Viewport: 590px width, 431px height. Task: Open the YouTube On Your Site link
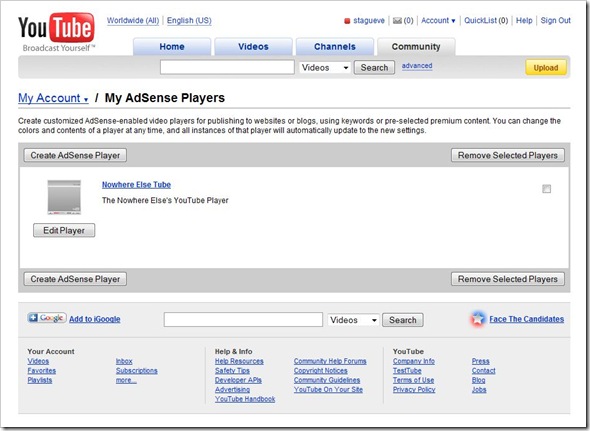(x=328, y=390)
